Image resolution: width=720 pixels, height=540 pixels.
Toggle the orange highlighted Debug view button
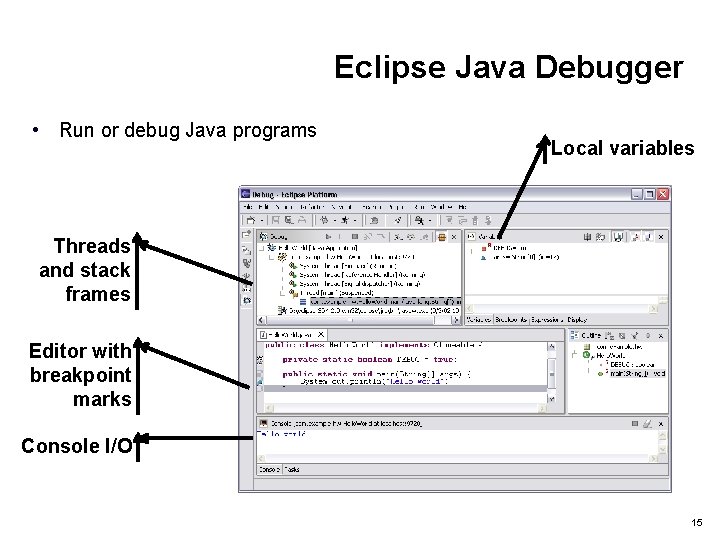pyautogui.click(x=441, y=237)
